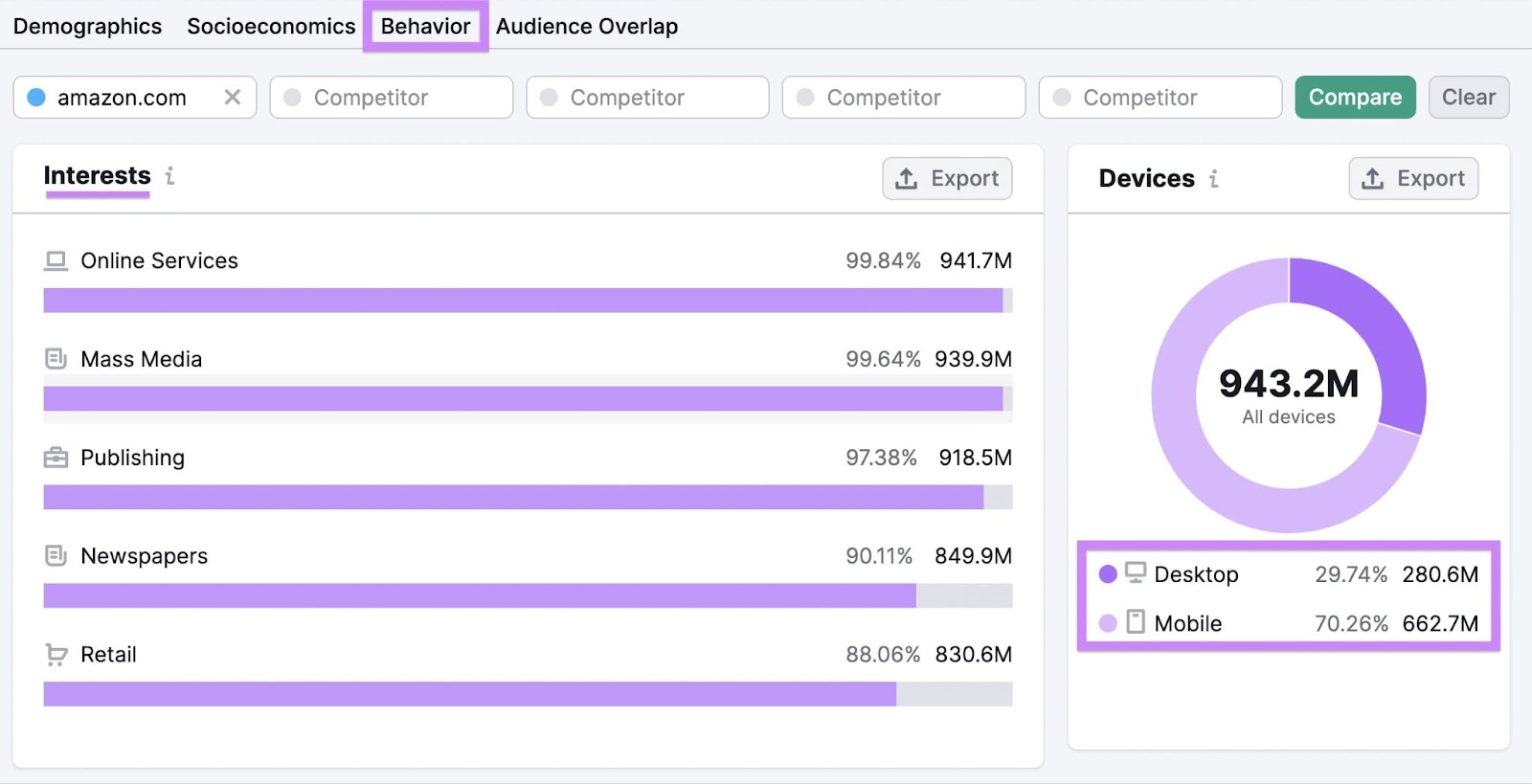Click the Desktop purple legend color dot
The width and height of the screenshot is (1532, 784).
[1108, 574]
